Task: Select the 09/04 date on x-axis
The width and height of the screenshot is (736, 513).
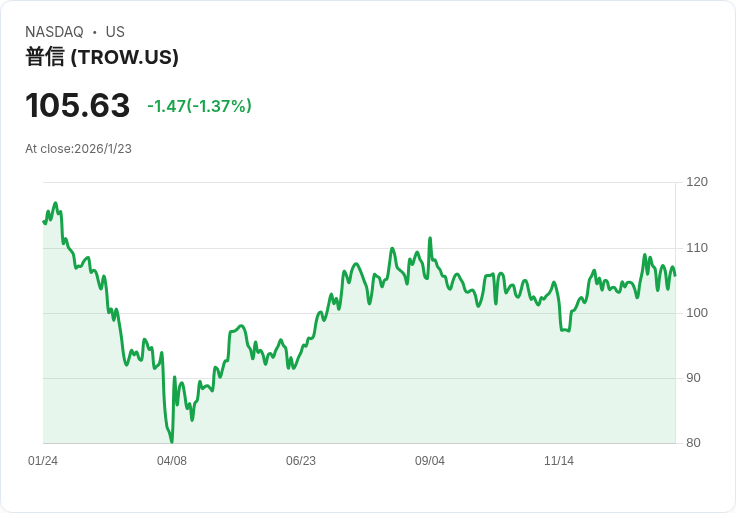Action: point(430,461)
